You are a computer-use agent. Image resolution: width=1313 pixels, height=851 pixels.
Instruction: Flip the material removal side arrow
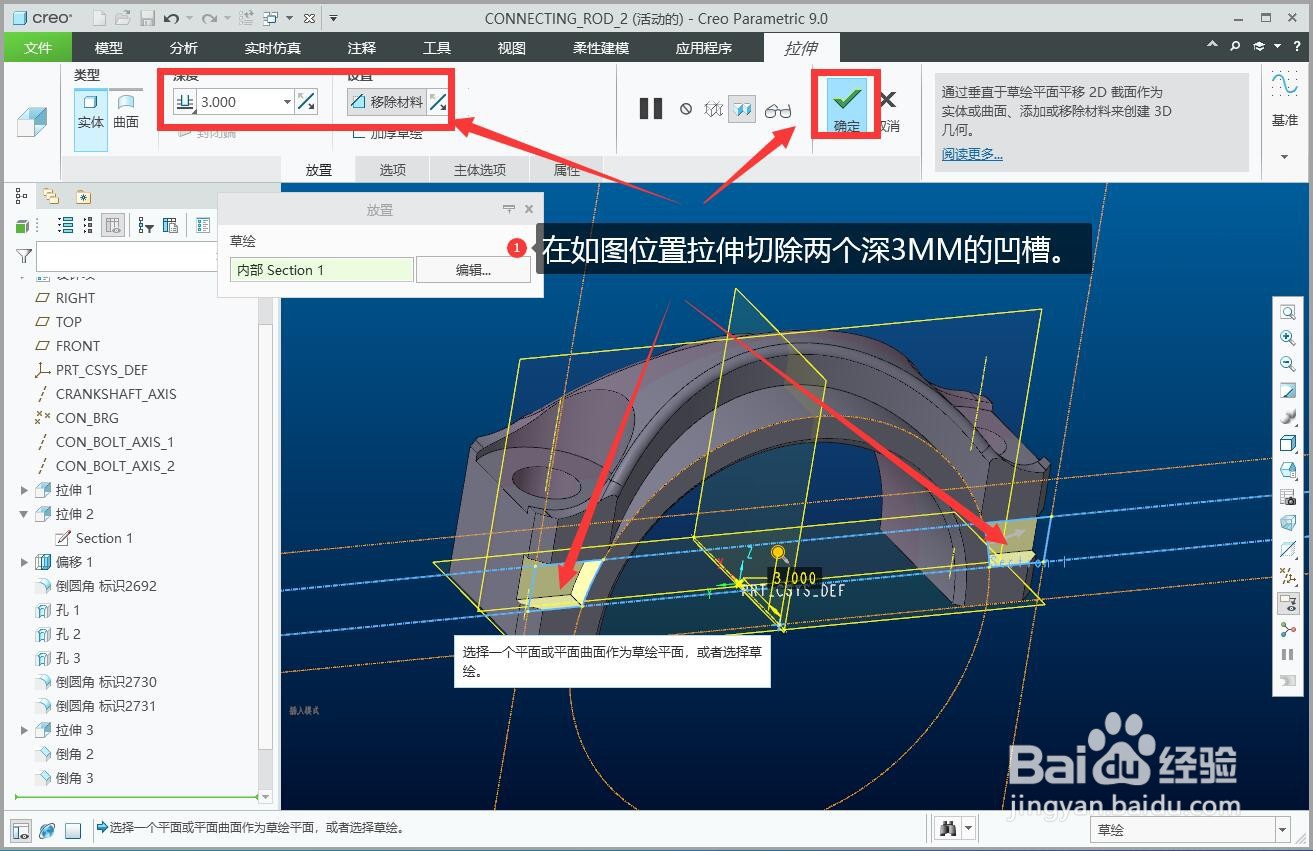(437, 101)
